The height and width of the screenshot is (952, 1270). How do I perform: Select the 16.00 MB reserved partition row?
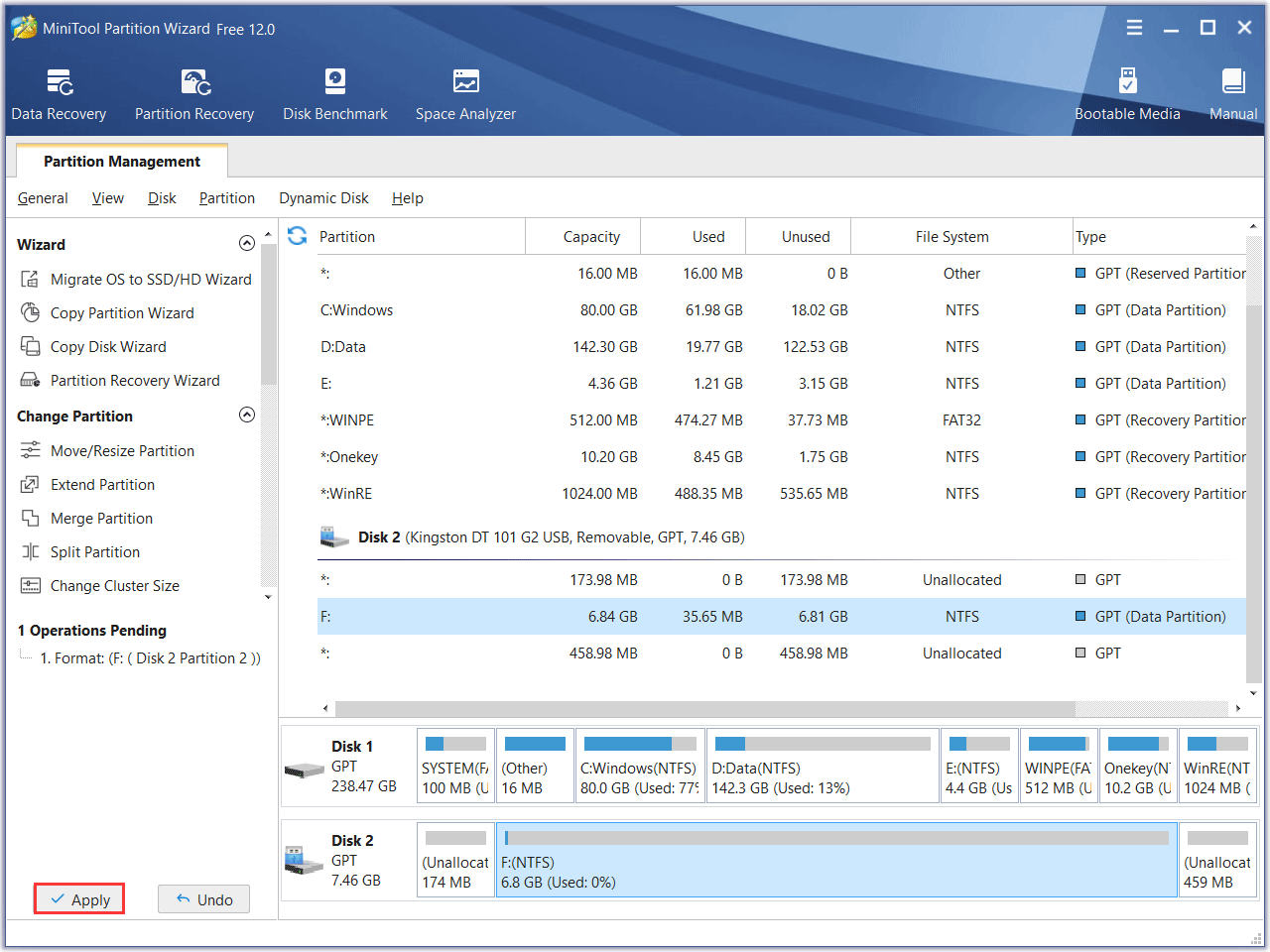[782, 274]
